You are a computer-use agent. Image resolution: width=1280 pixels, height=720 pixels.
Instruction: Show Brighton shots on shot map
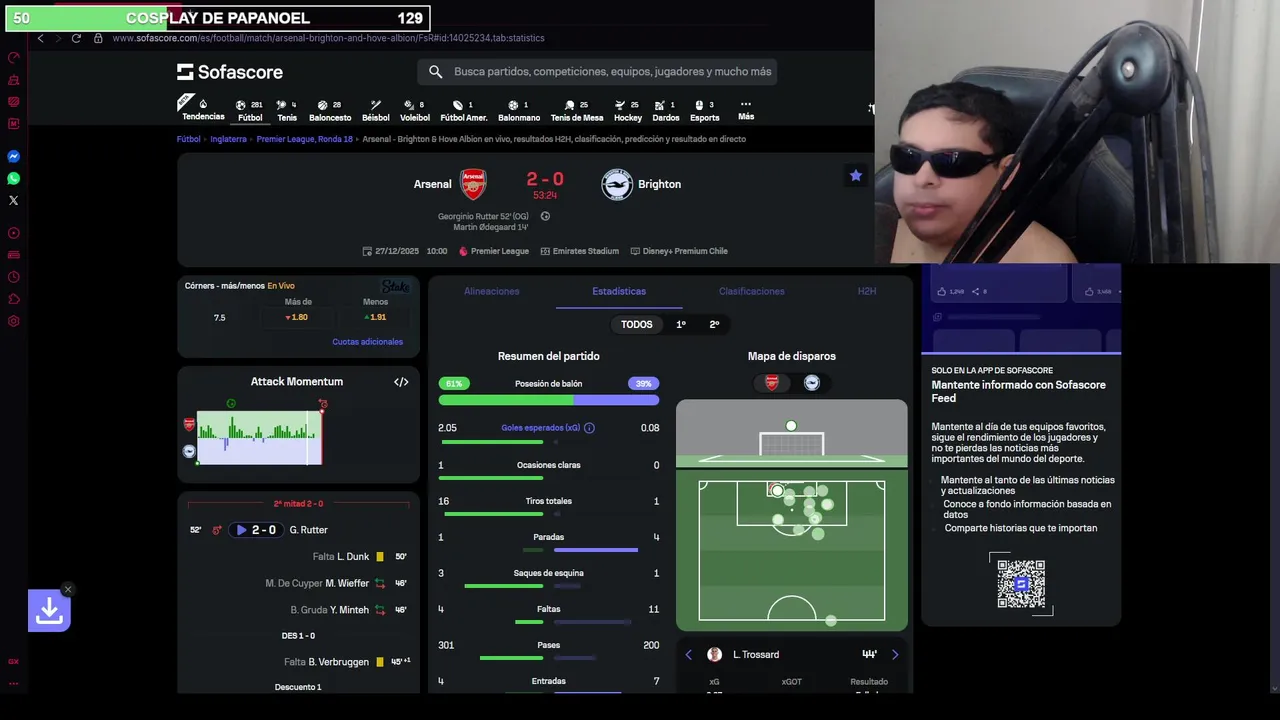[x=812, y=383]
